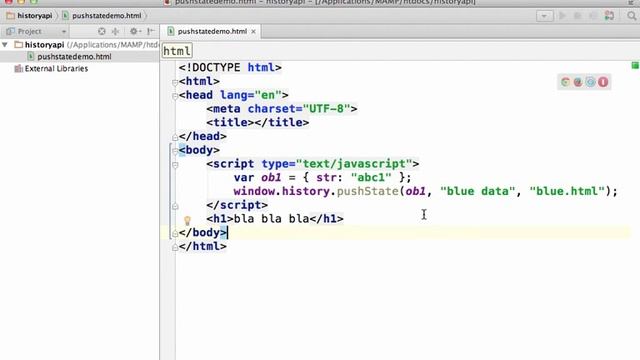640x360 pixels.
Task: Switch to pushstatedemo.html editor tab
Action: pos(212,31)
